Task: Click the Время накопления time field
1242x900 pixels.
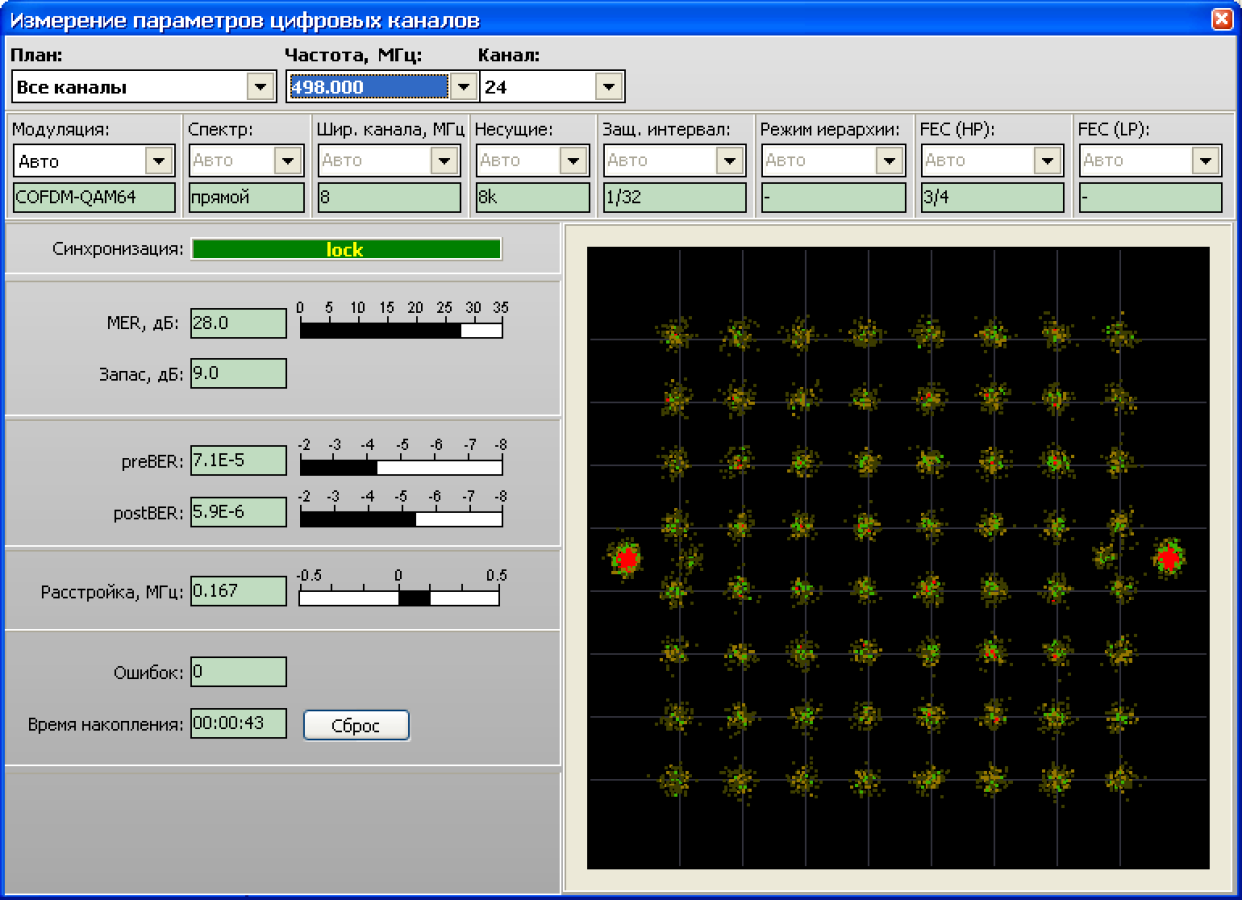Action: point(238,724)
